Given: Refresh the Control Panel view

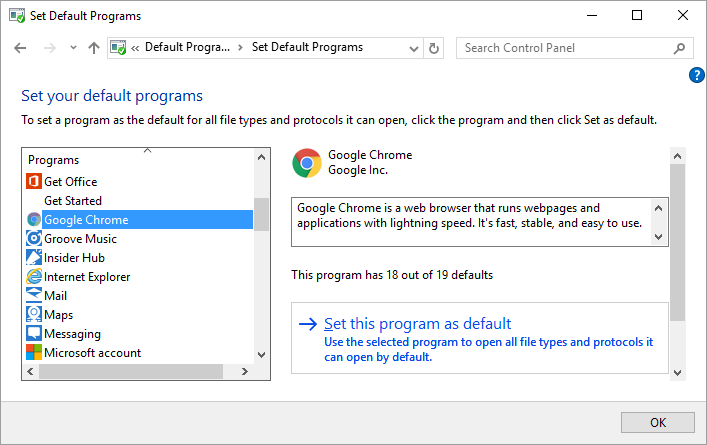Looking at the screenshot, I should 434,48.
